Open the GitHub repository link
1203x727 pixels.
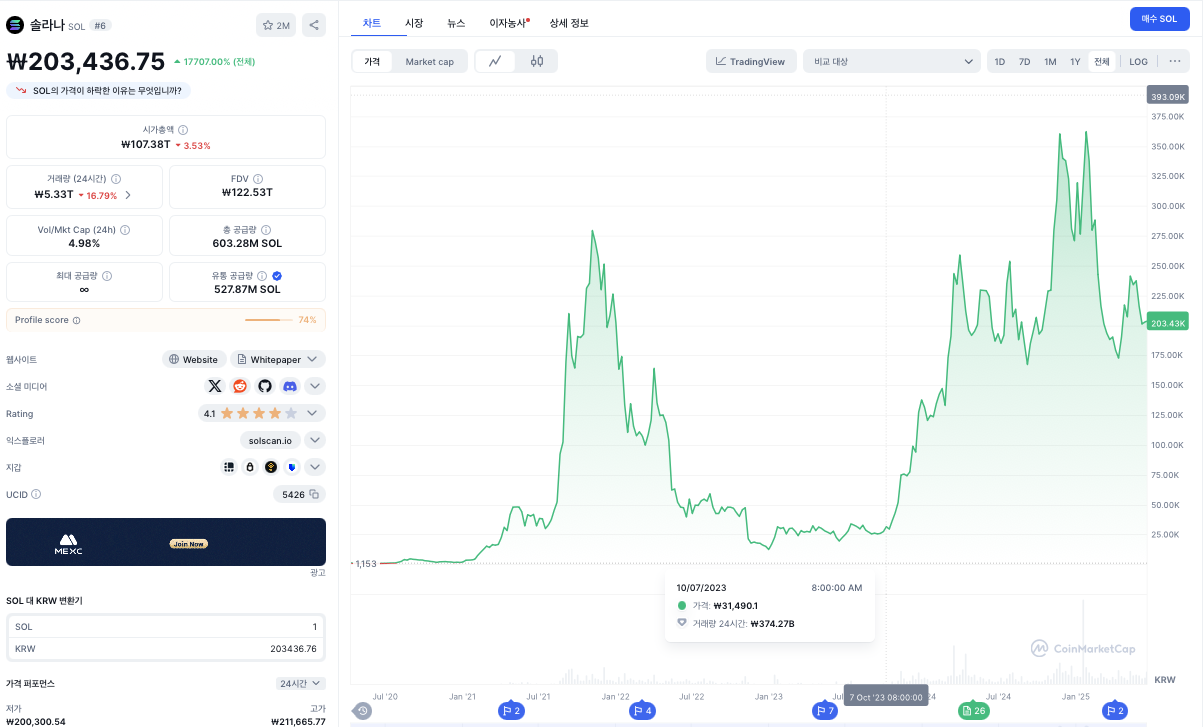(x=265, y=386)
